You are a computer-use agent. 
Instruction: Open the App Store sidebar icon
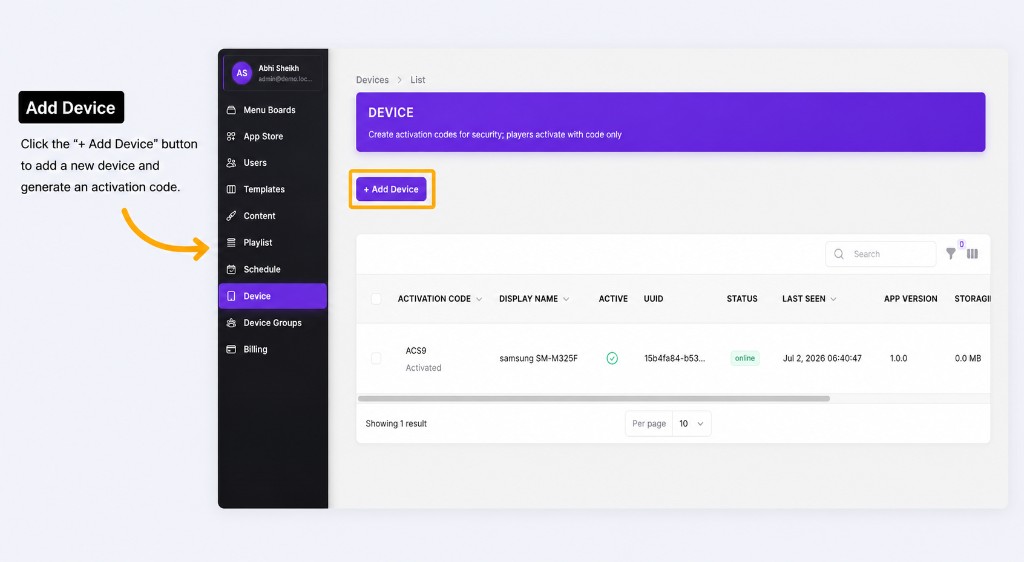click(231, 136)
